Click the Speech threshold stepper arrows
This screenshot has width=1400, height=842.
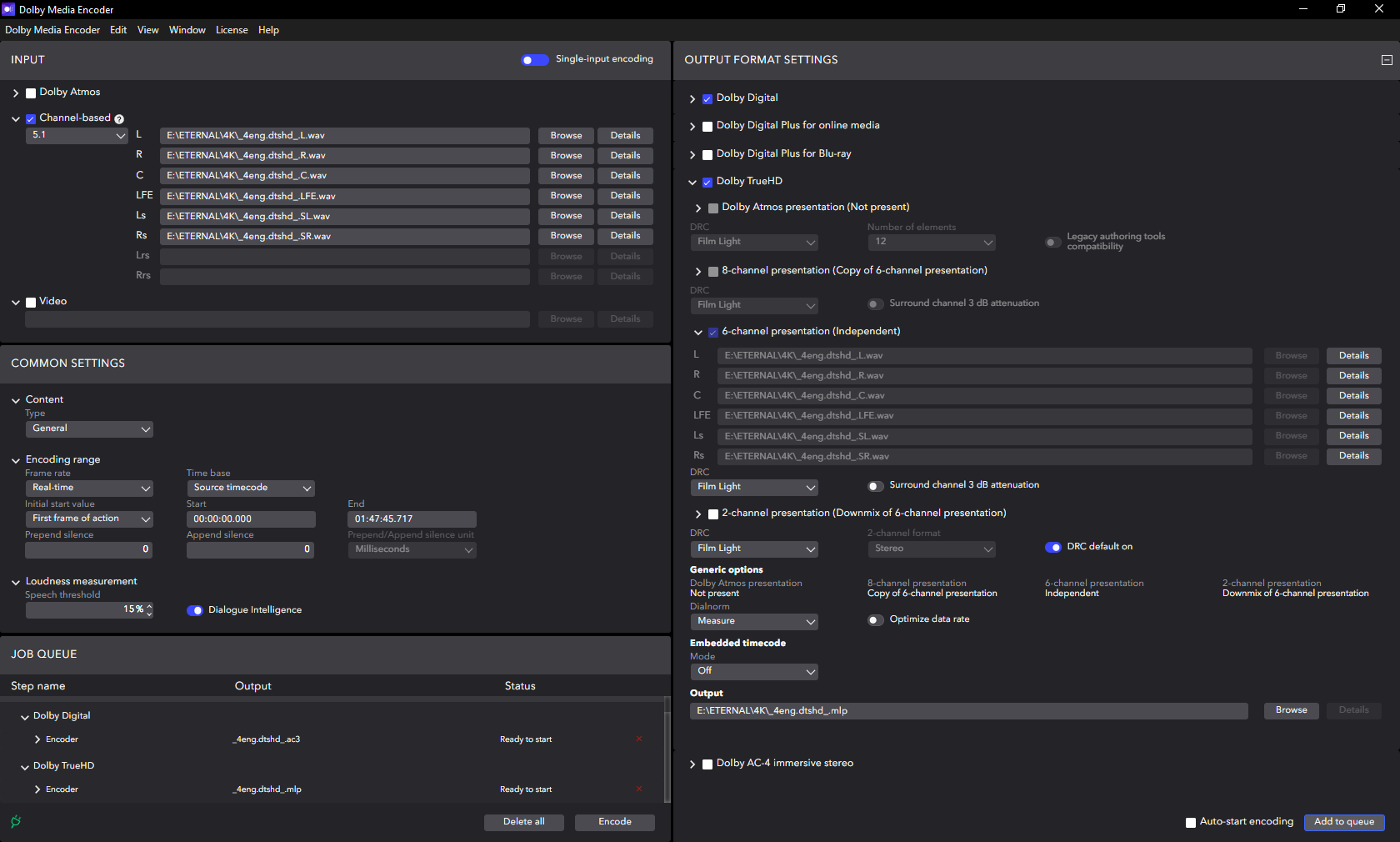149,610
